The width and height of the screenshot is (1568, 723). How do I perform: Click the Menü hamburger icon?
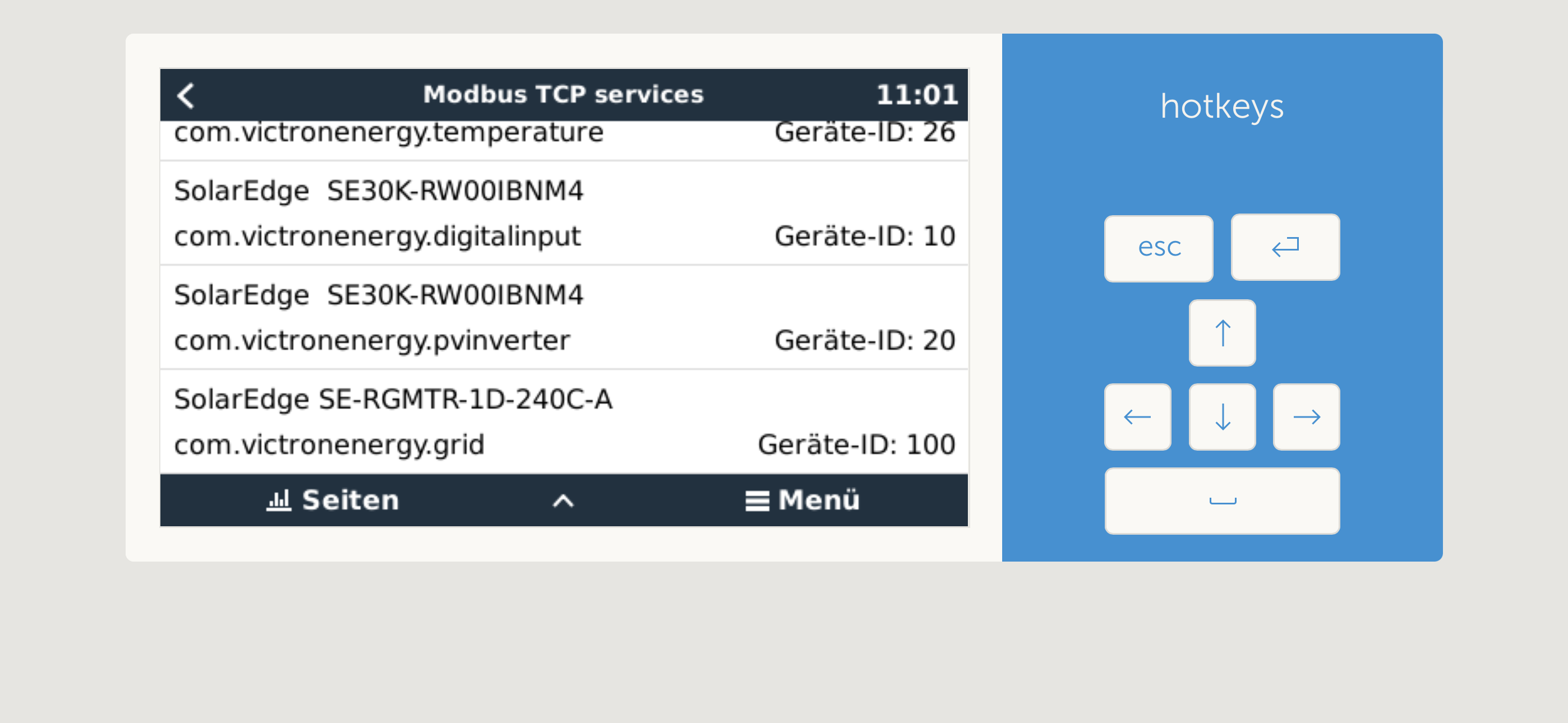coord(757,501)
